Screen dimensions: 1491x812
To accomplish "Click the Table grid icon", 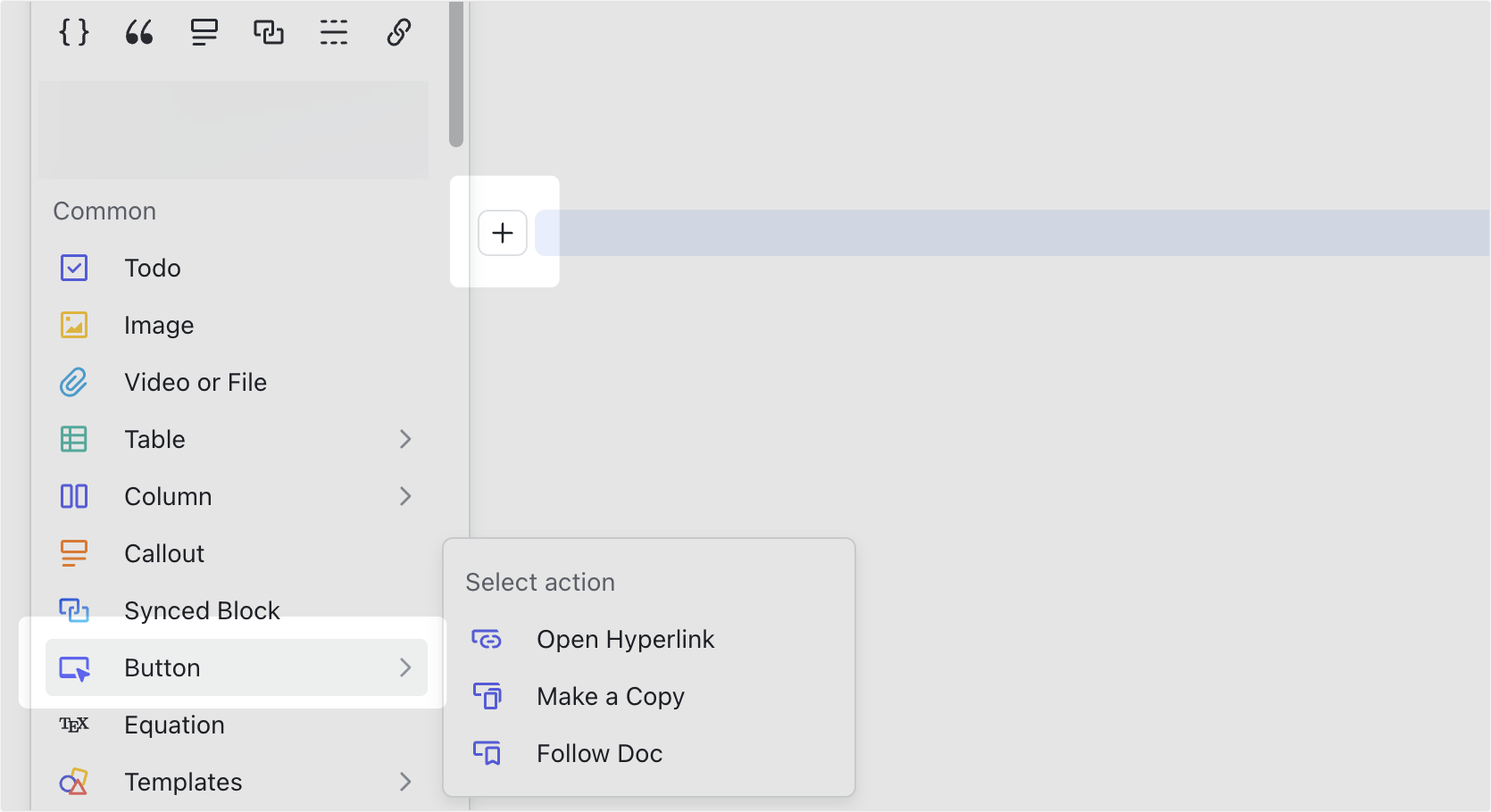I will pyautogui.click(x=74, y=439).
